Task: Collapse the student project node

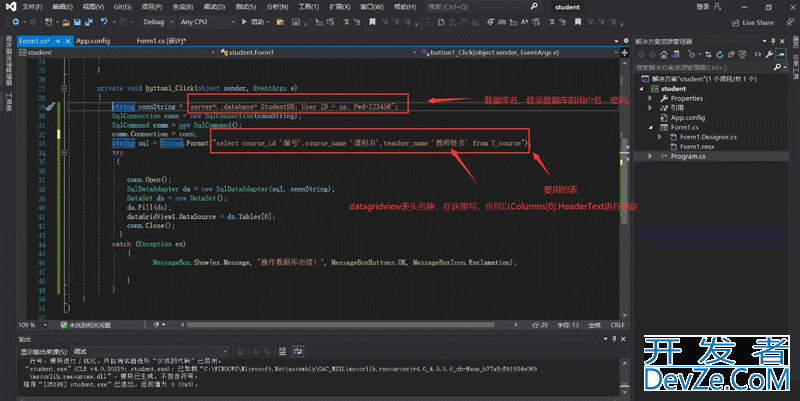Action: [x=641, y=88]
